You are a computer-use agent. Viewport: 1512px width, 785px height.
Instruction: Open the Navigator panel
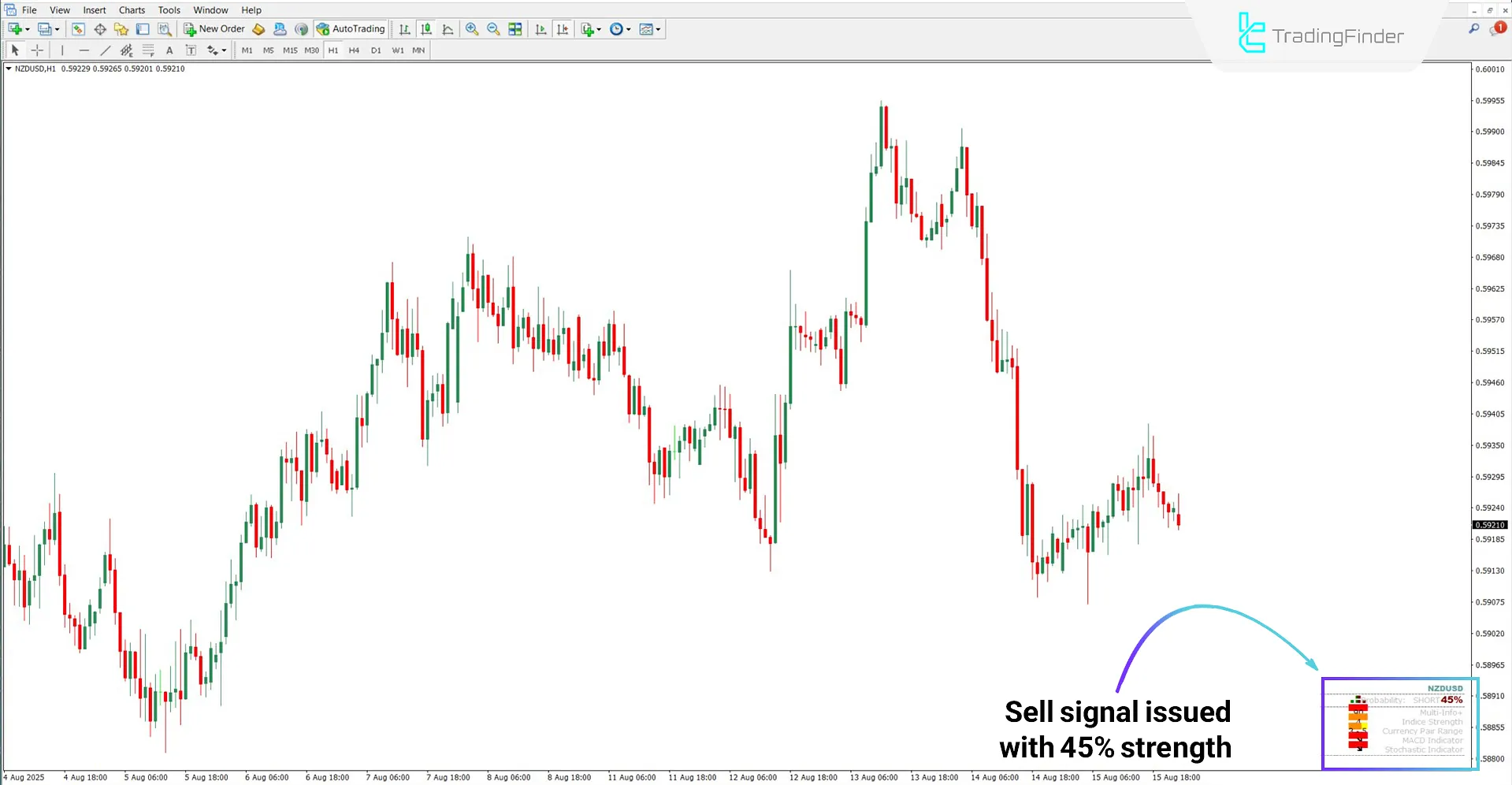tap(121, 28)
